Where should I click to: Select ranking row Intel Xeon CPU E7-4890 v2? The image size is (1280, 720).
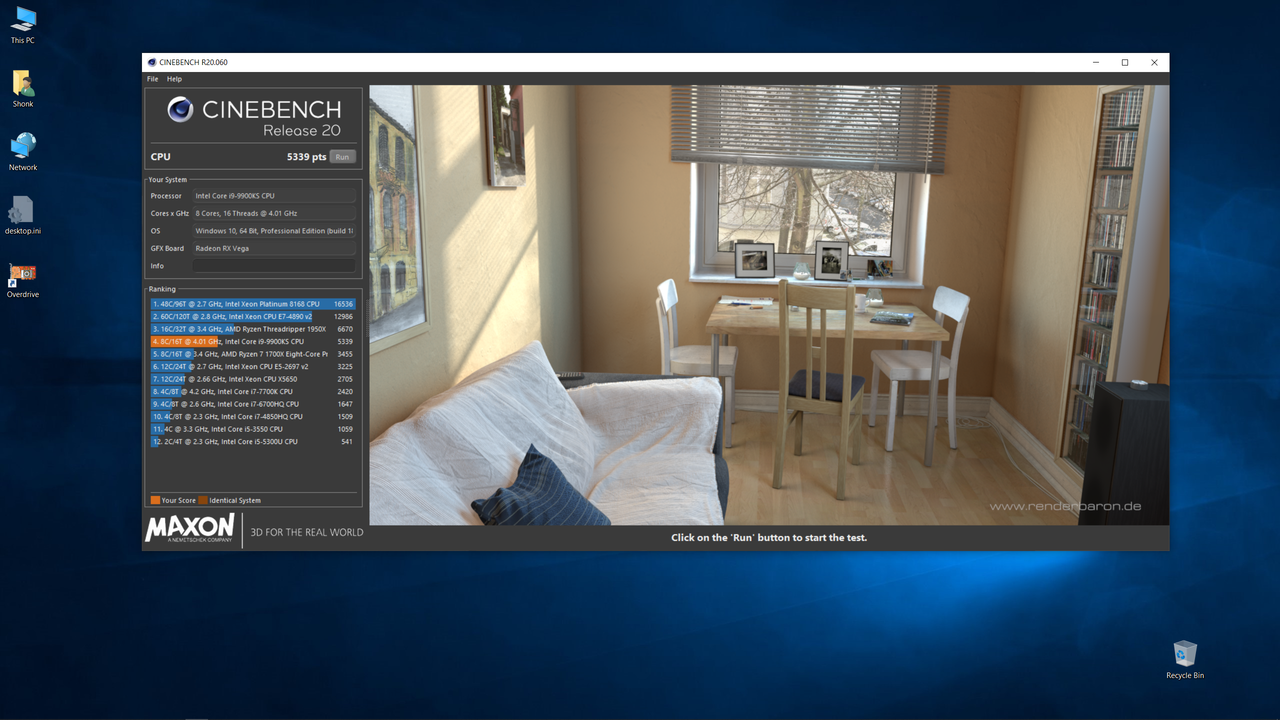[253, 316]
